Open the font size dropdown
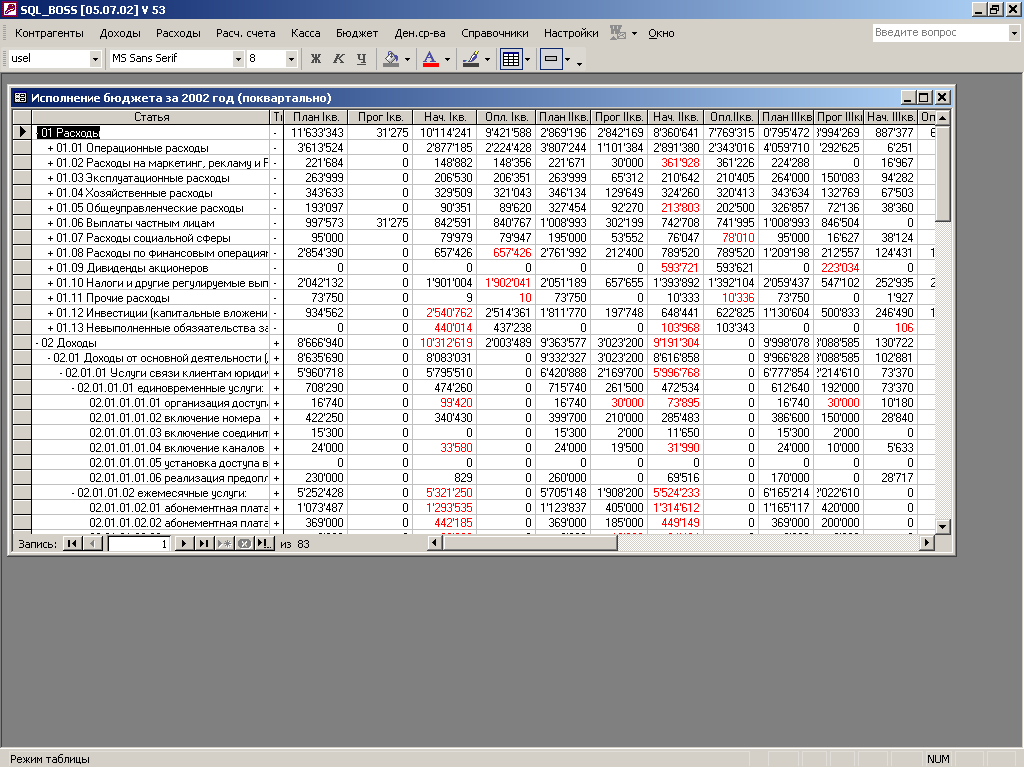This screenshot has width=1024, height=768. point(292,59)
